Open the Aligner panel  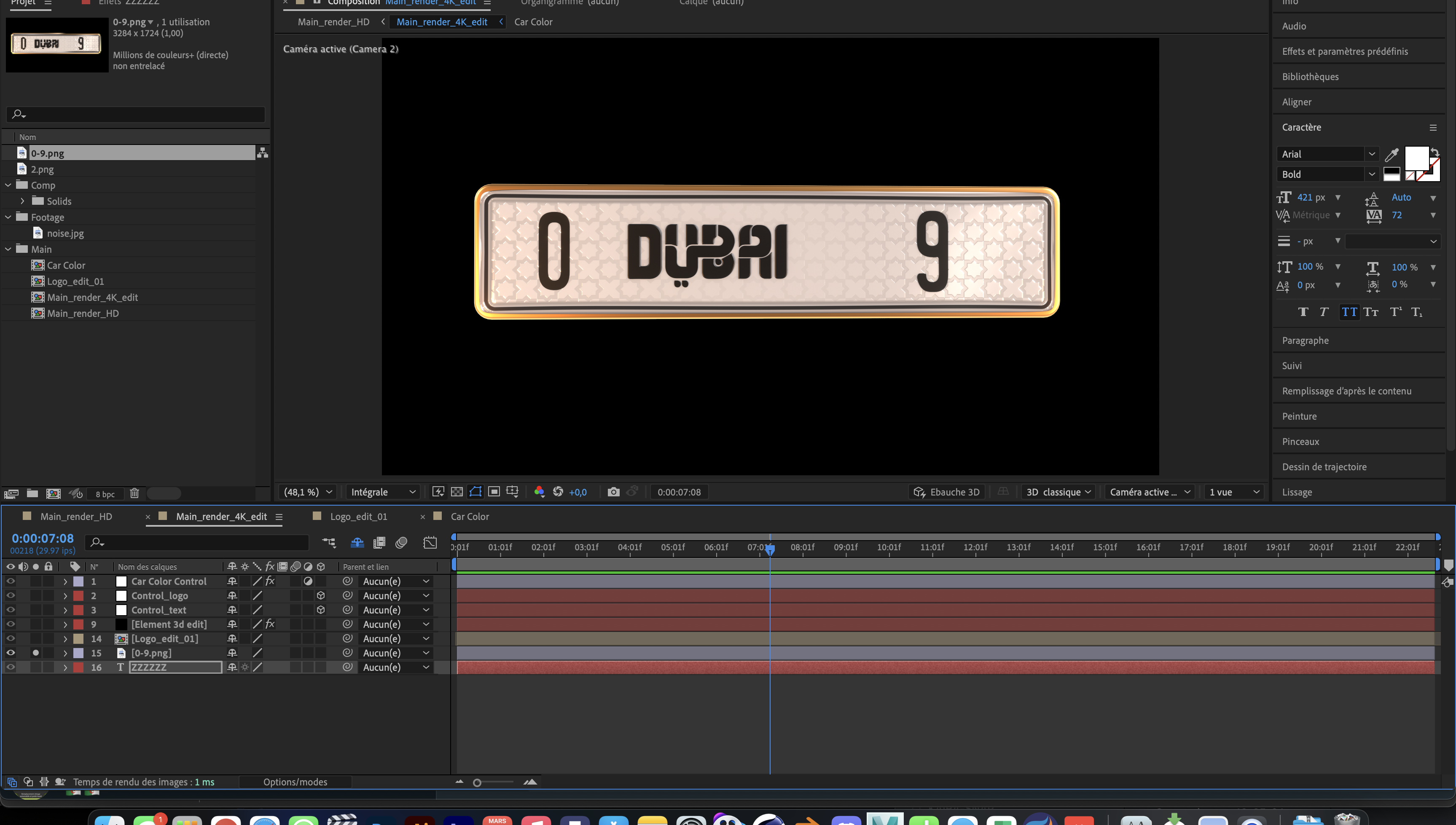tap(1297, 102)
